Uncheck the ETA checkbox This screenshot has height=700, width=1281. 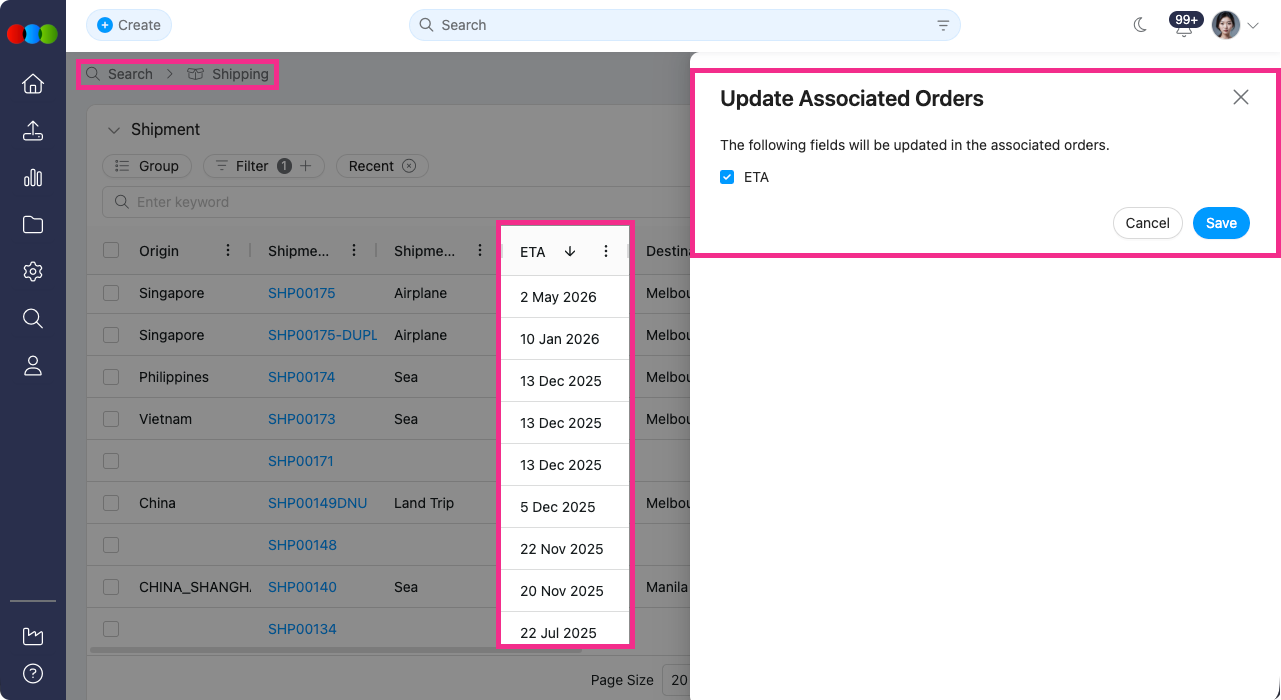(727, 177)
